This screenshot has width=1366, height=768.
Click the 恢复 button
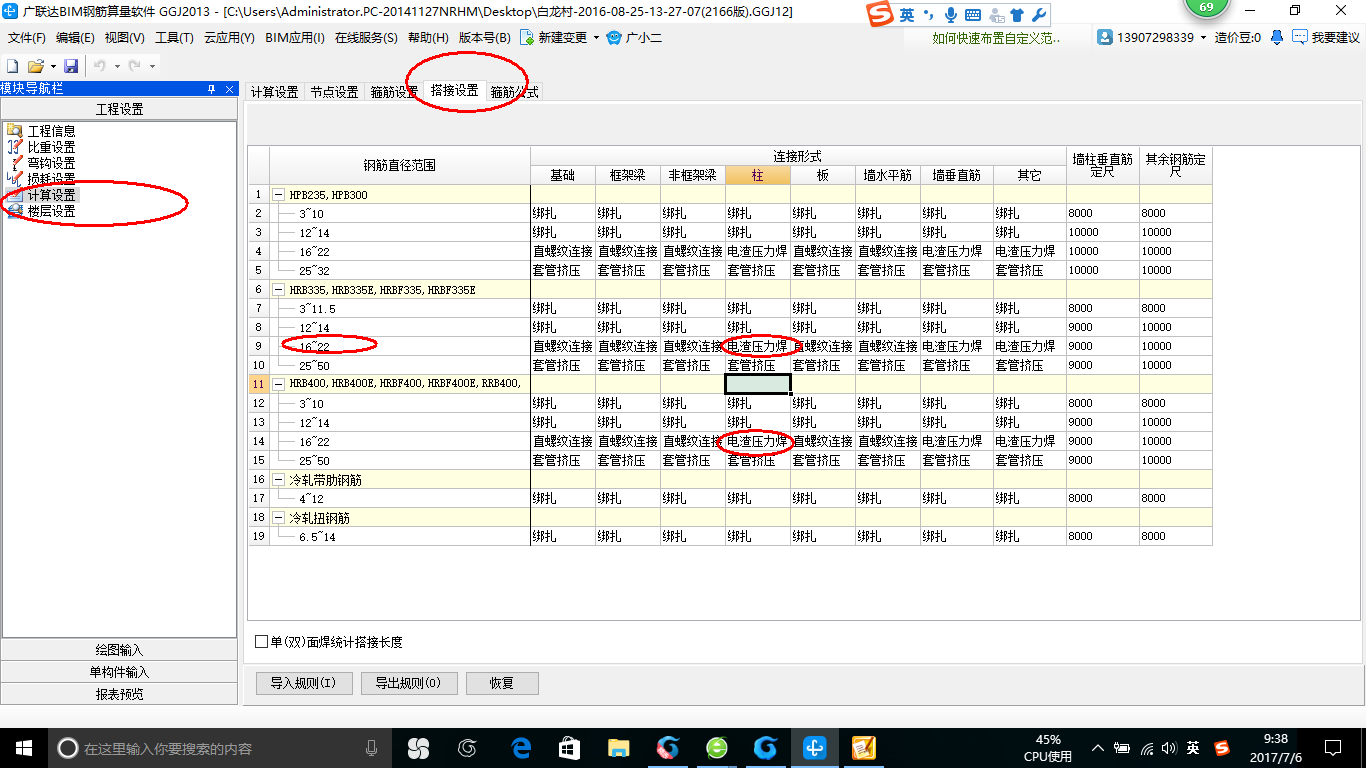[x=502, y=683]
